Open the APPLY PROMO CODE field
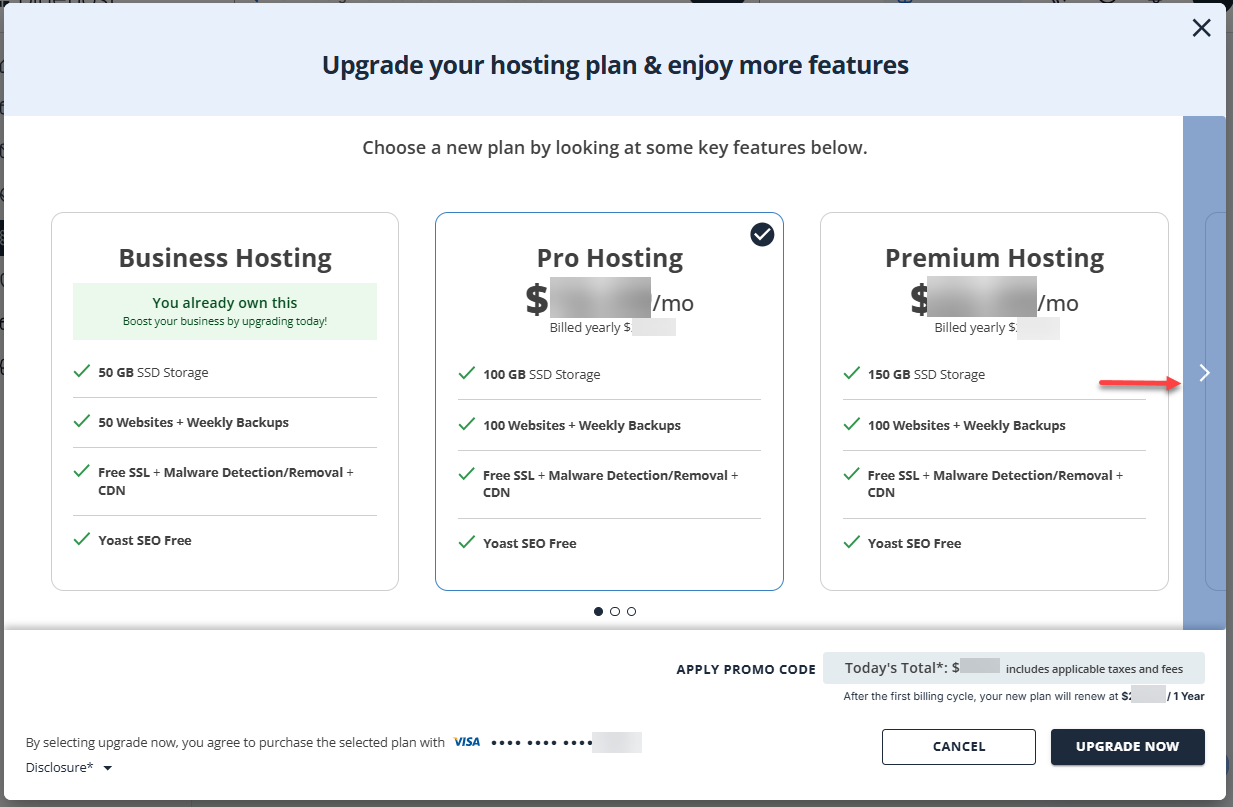This screenshot has height=807, width=1233. click(745, 668)
